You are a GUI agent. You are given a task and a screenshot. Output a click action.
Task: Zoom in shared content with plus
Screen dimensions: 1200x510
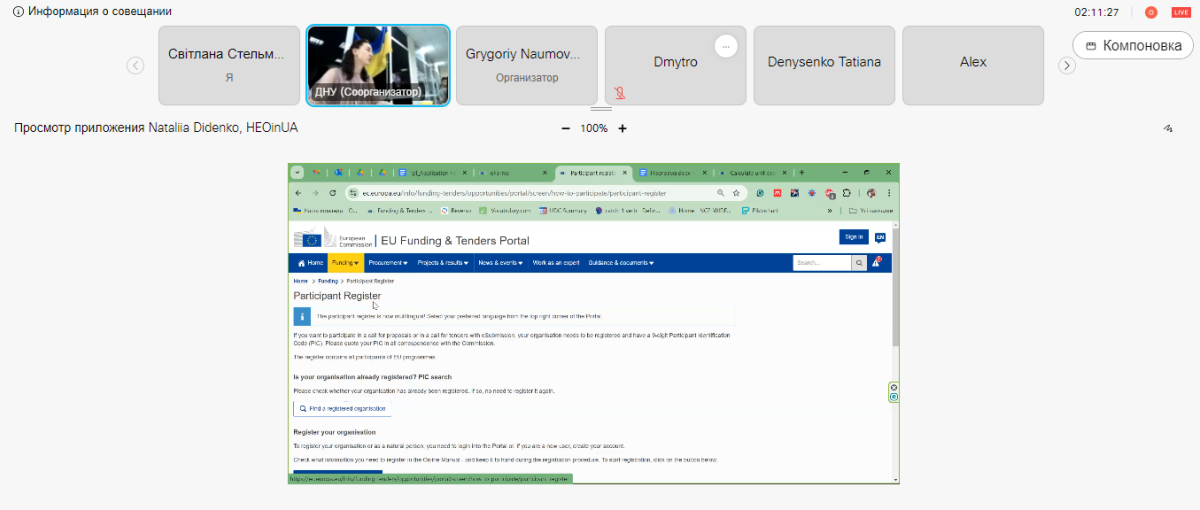tap(622, 128)
